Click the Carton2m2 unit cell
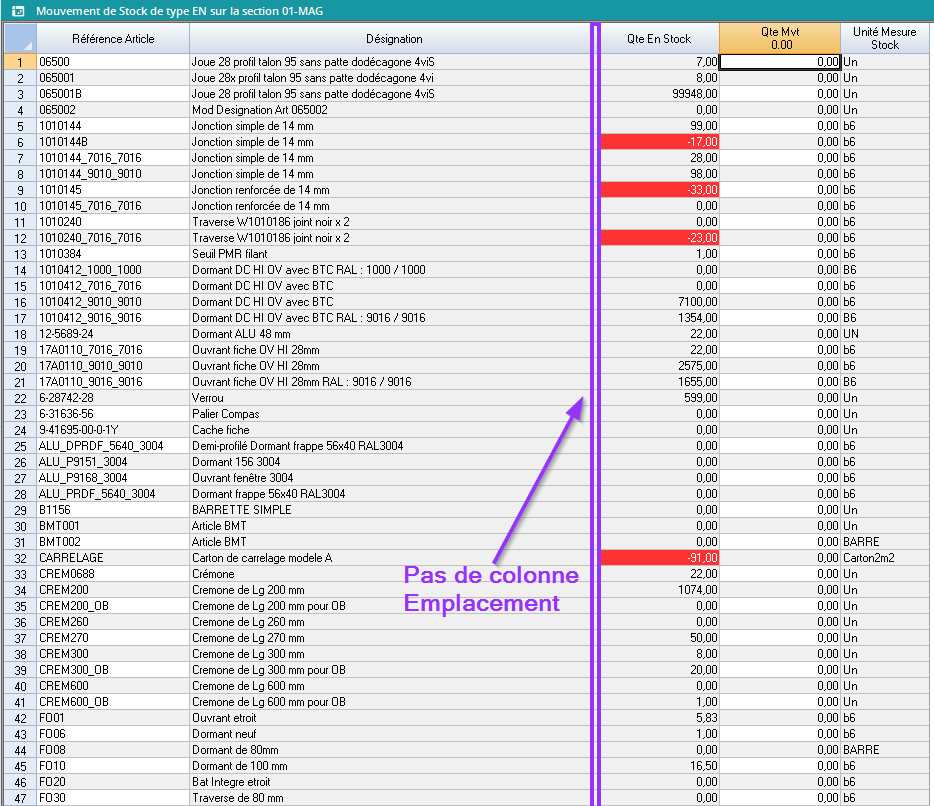Image resolution: width=934 pixels, height=806 pixels. coord(885,558)
